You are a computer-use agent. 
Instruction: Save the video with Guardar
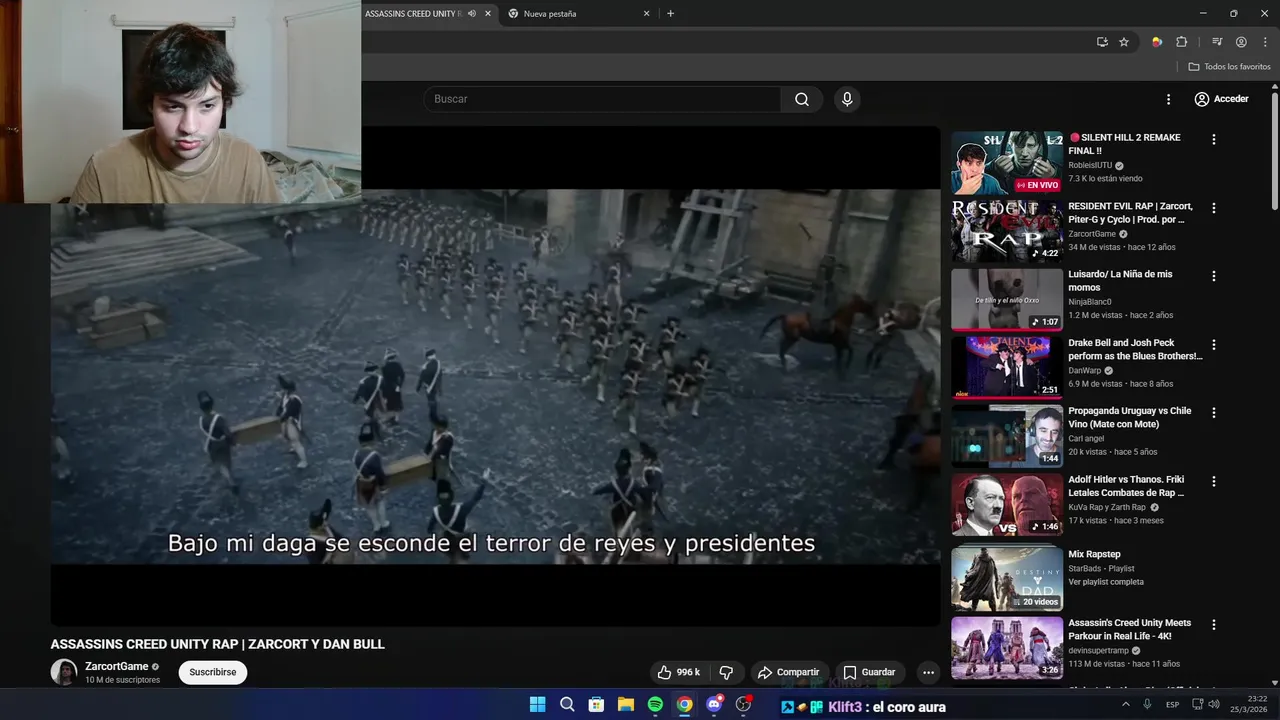point(869,672)
